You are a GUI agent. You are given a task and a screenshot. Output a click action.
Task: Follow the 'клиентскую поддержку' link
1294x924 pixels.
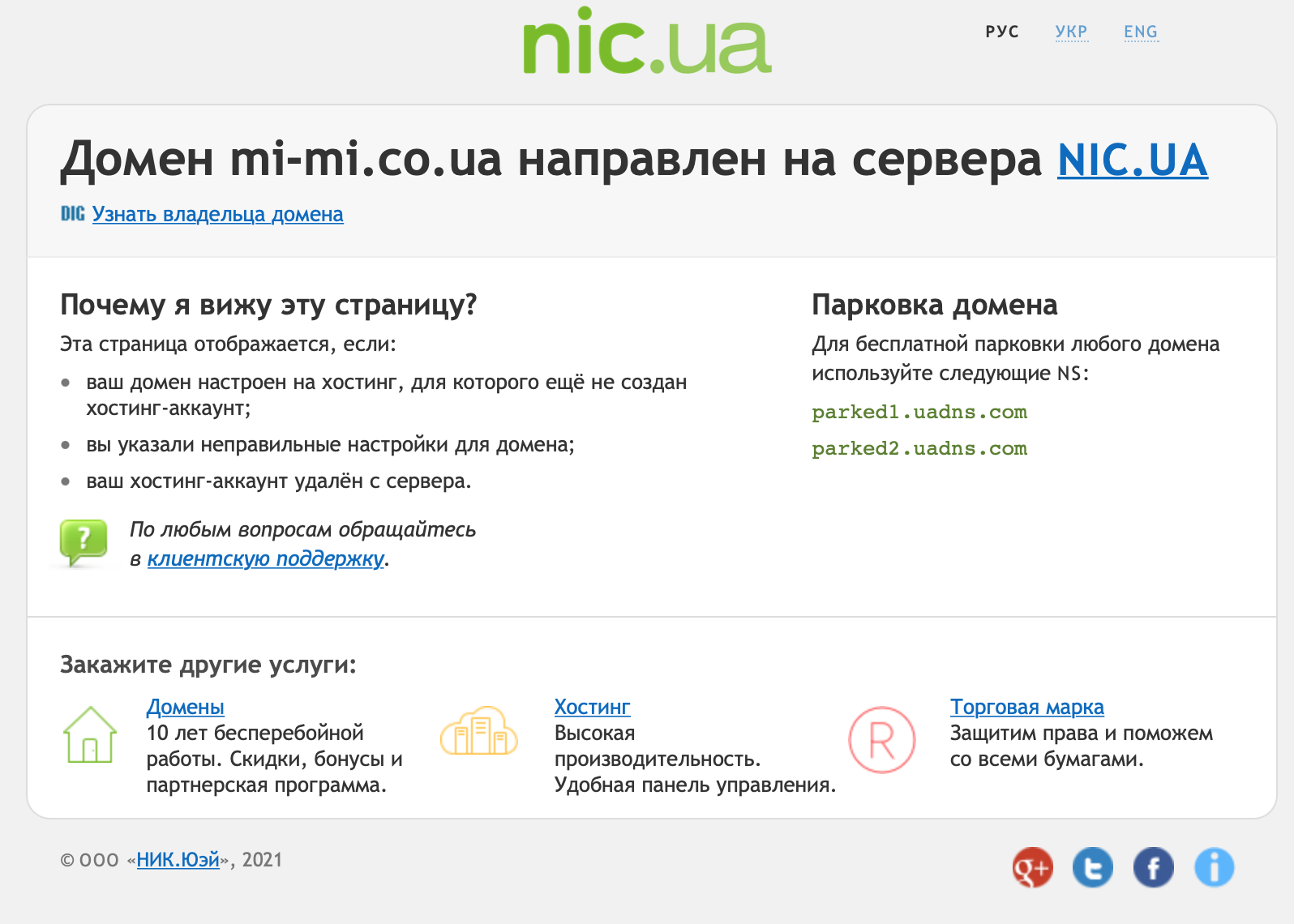click(265, 558)
